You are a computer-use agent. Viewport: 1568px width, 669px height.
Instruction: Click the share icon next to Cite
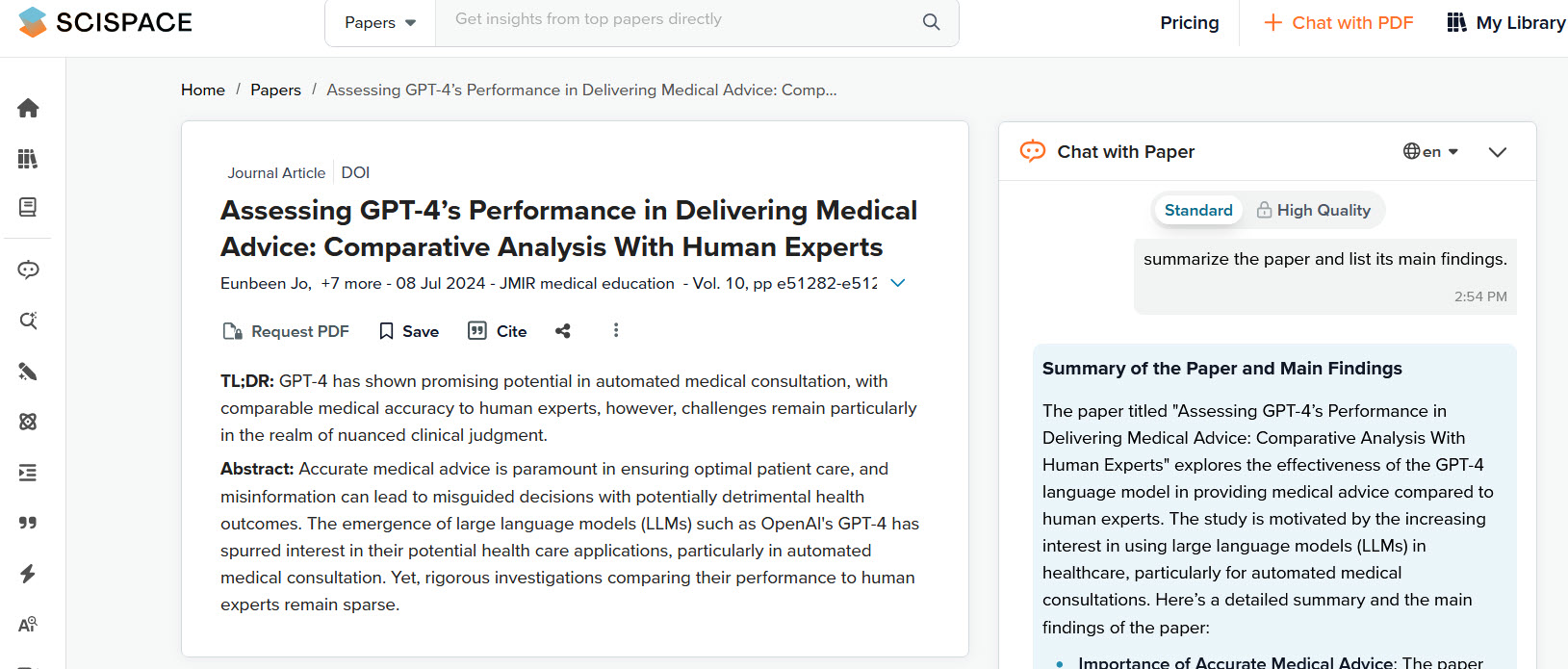[563, 331]
